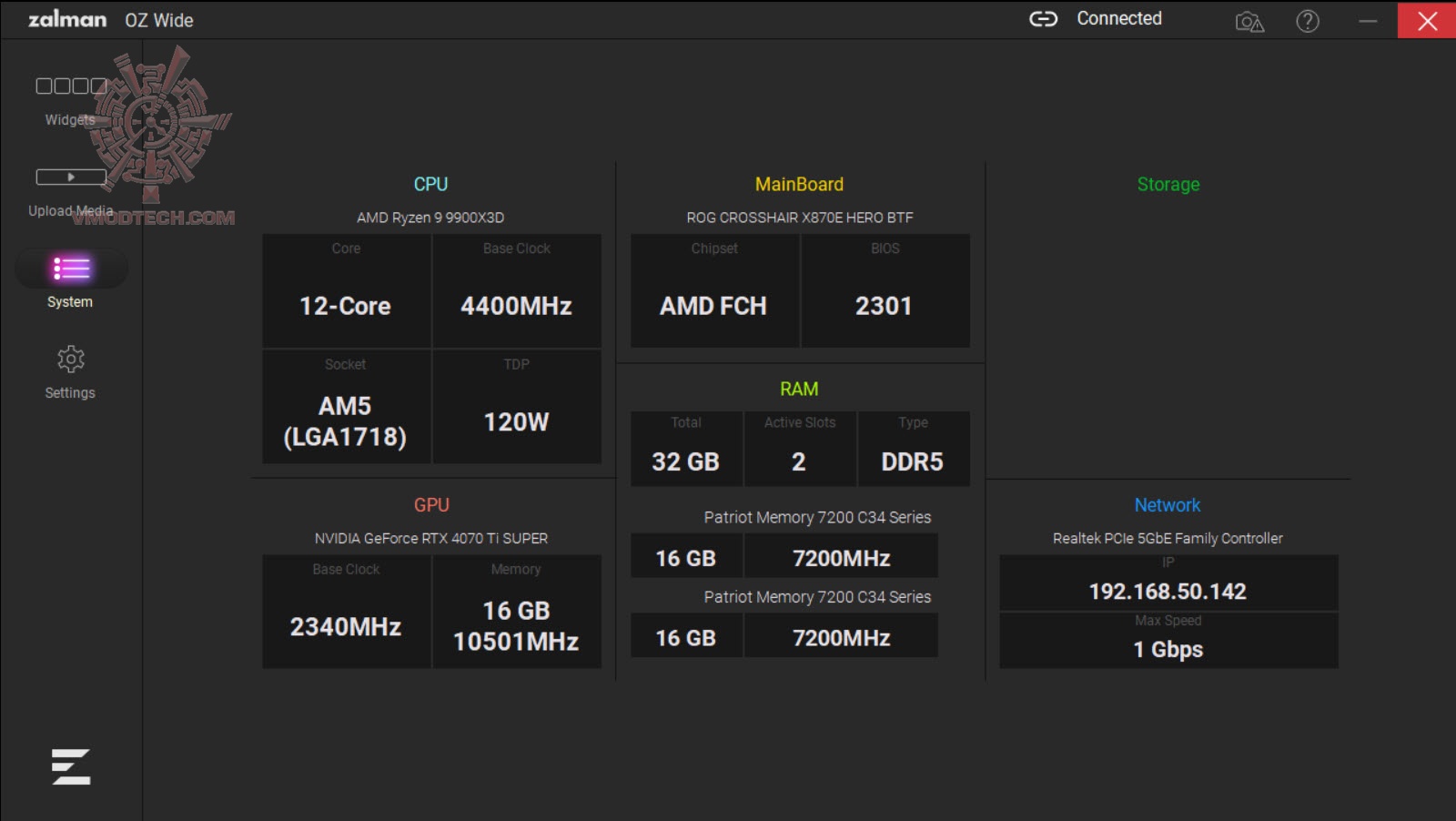Screen dimensions: 1456x821
Task: Open the Widgets section icon
Action: pos(71,86)
